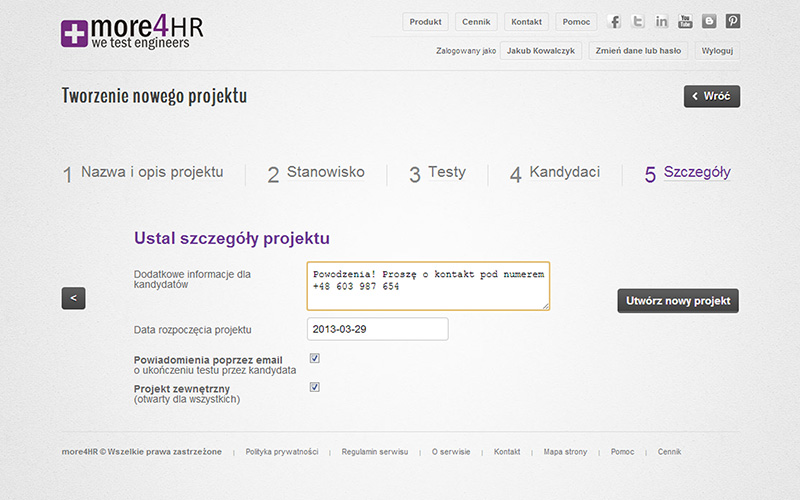The height and width of the screenshot is (500, 800).
Task: Click the 'Data rozpoczęcia projektu' label
Action: [192, 330]
